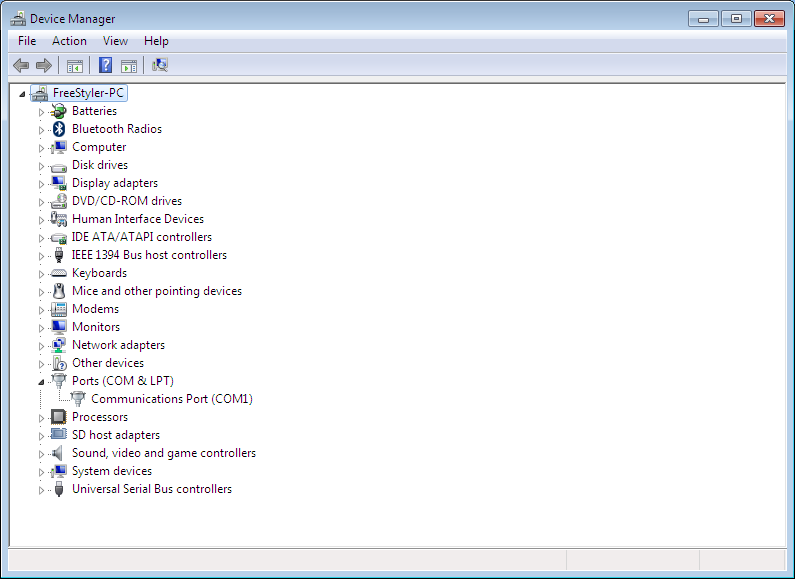Click the Monitors text label

[96, 327]
